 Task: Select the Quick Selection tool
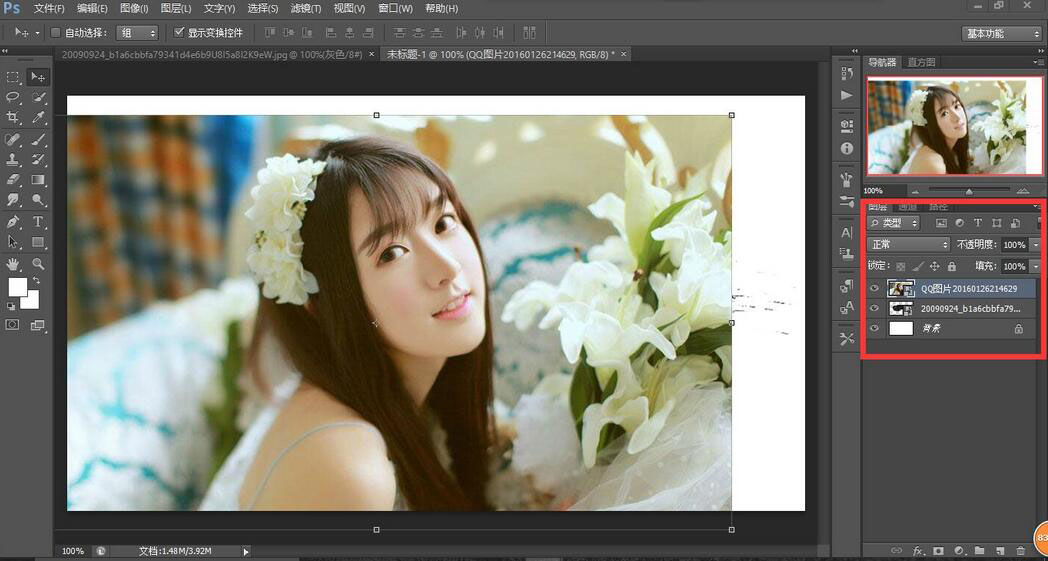(38, 97)
